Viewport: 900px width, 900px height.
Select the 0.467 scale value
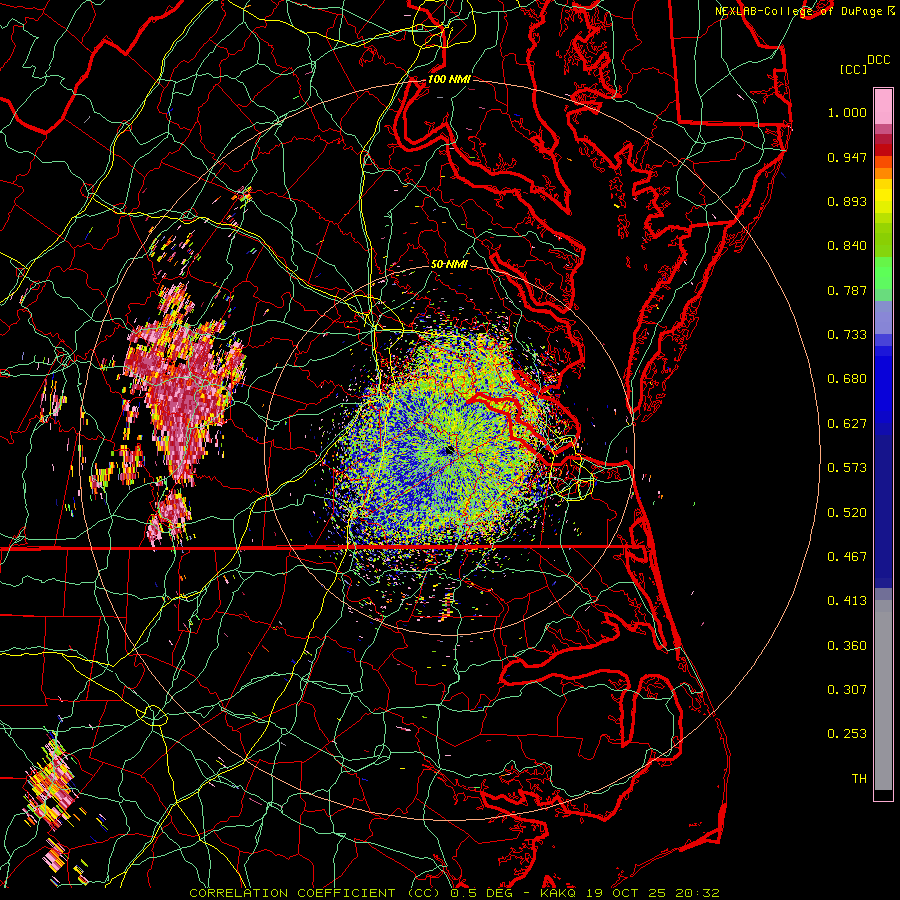point(847,557)
